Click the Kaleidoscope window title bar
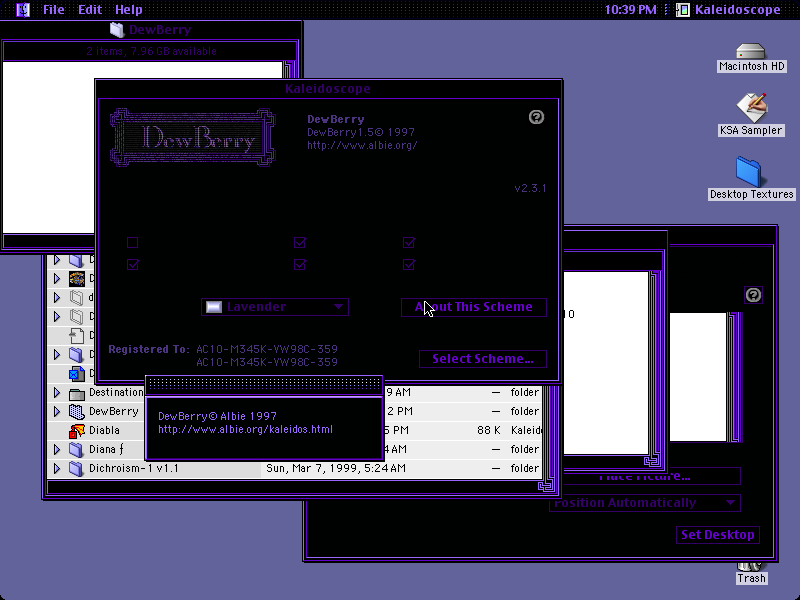This screenshot has width=800, height=600. [329, 89]
